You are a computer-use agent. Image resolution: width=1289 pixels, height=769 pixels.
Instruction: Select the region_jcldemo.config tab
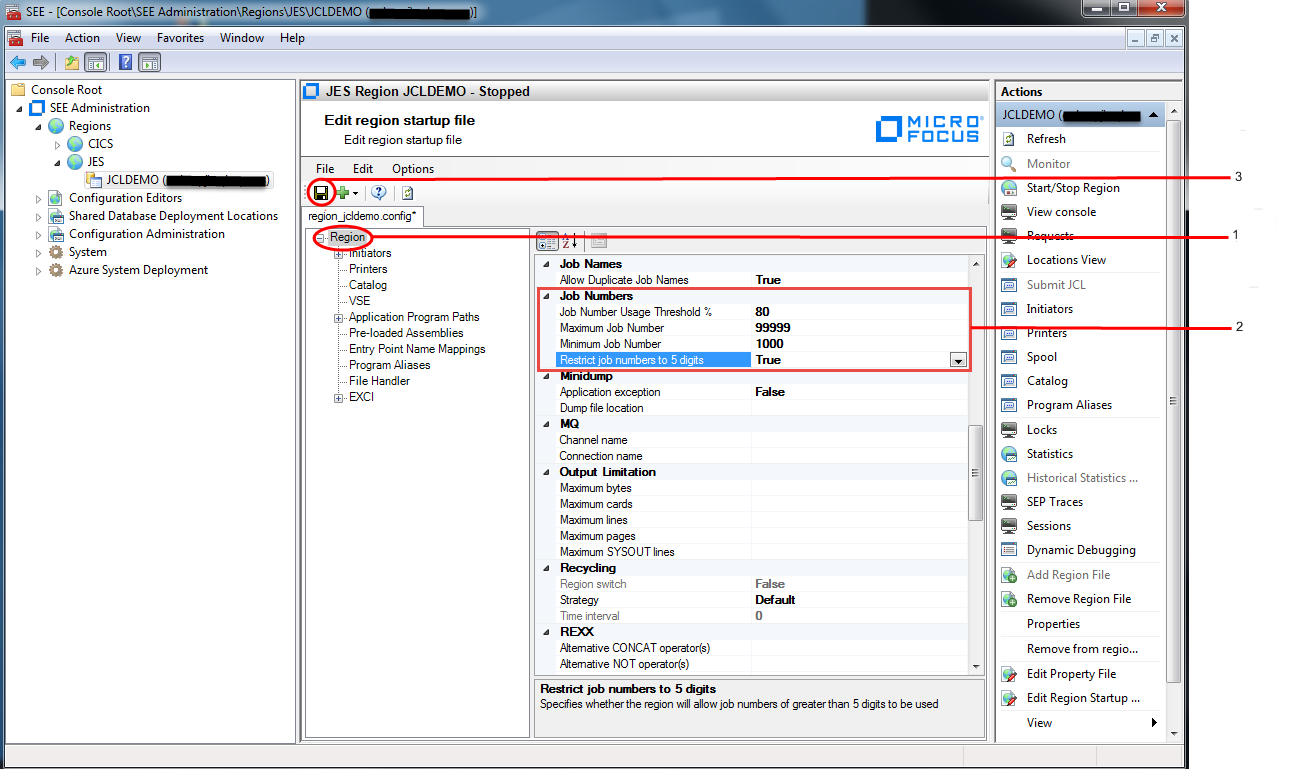click(x=362, y=215)
